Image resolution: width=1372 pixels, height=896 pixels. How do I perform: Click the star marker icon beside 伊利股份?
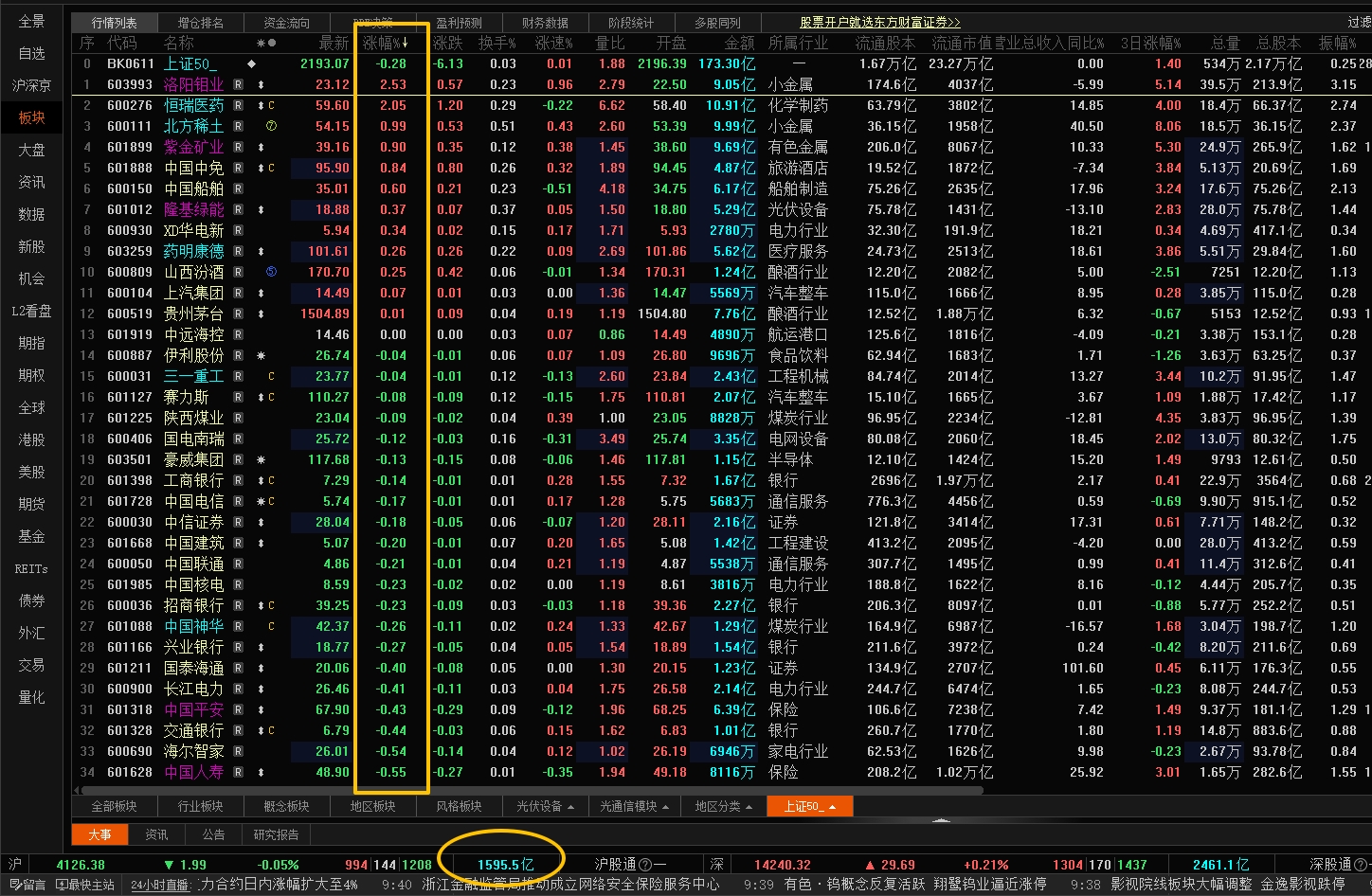click(262, 355)
